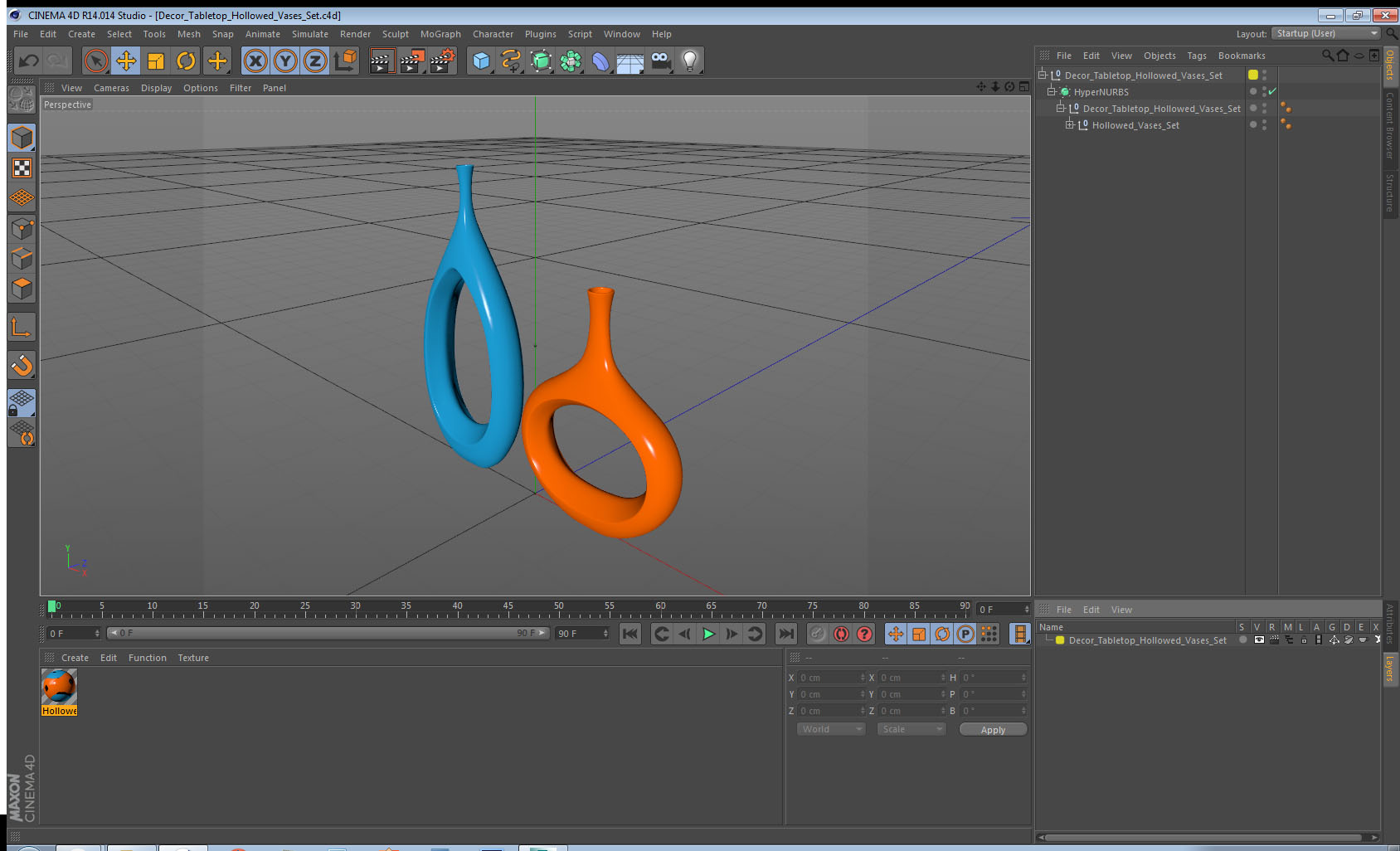Toggle X axis lock
This screenshot has height=851, width=1400.
(255, 61)
